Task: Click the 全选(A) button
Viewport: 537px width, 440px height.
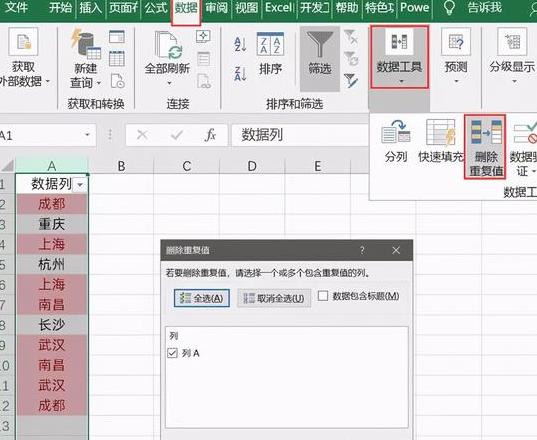Action: (202, 298)
